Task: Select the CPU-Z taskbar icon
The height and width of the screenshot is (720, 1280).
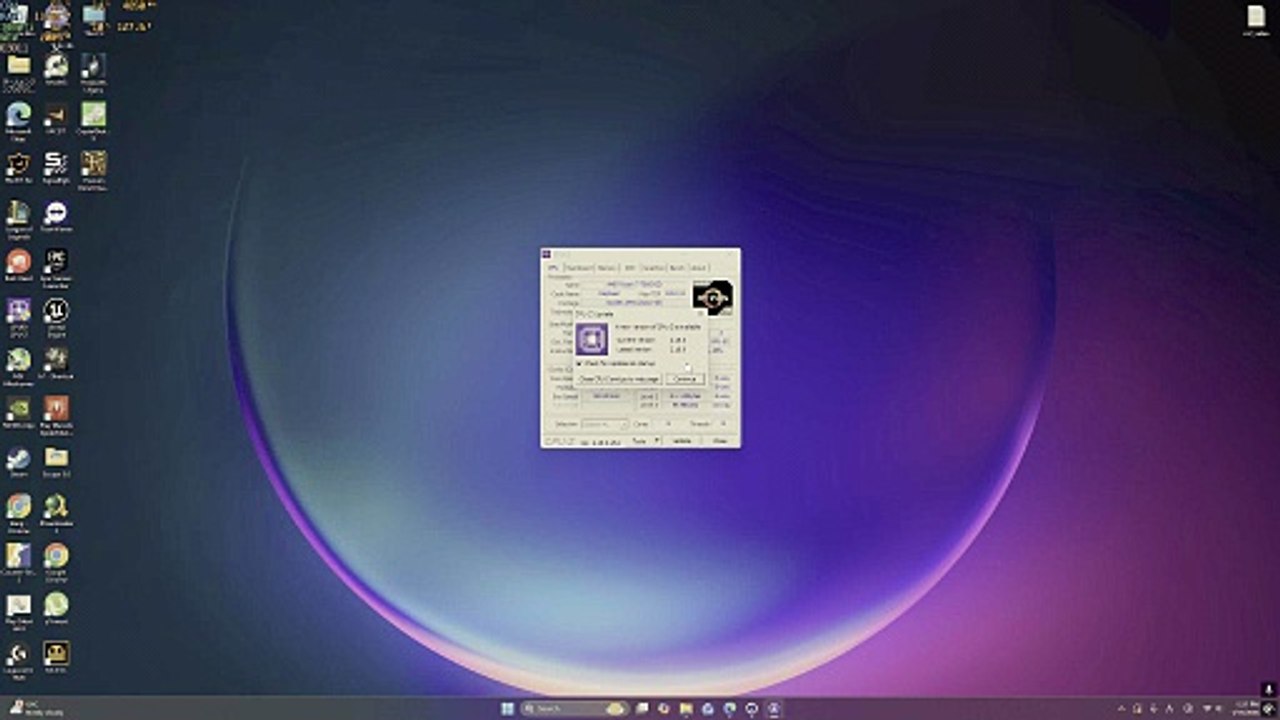Action: tap(774, 709)
